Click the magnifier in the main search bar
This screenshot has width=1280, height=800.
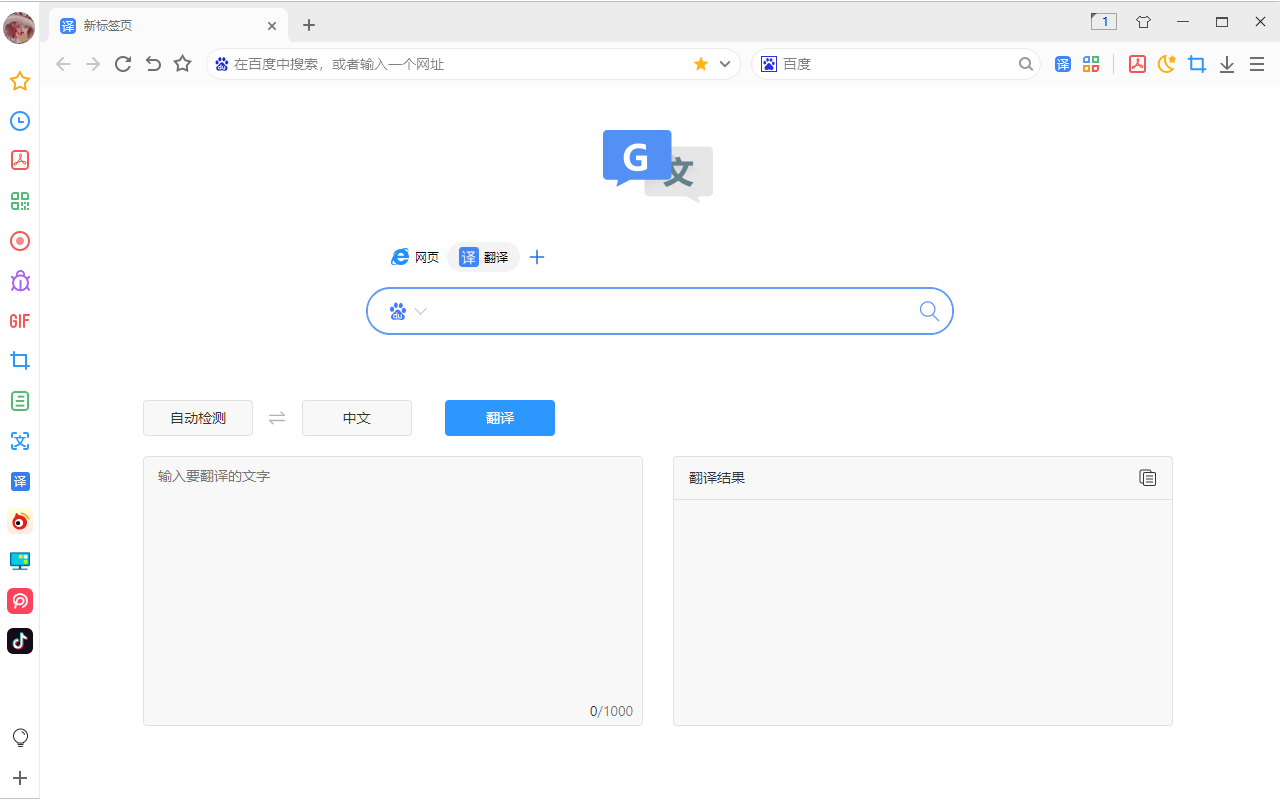[x=929, y=311]
